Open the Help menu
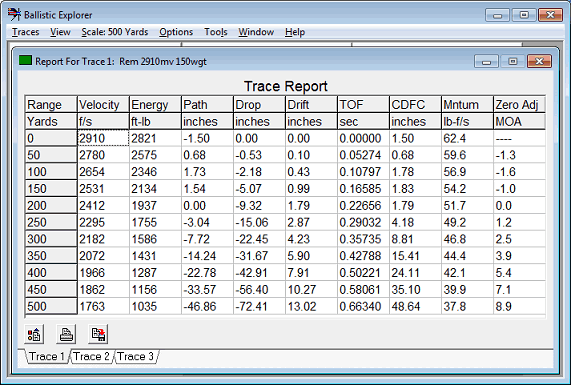Screen dimensions: 571x385 [x=295, y=32]
